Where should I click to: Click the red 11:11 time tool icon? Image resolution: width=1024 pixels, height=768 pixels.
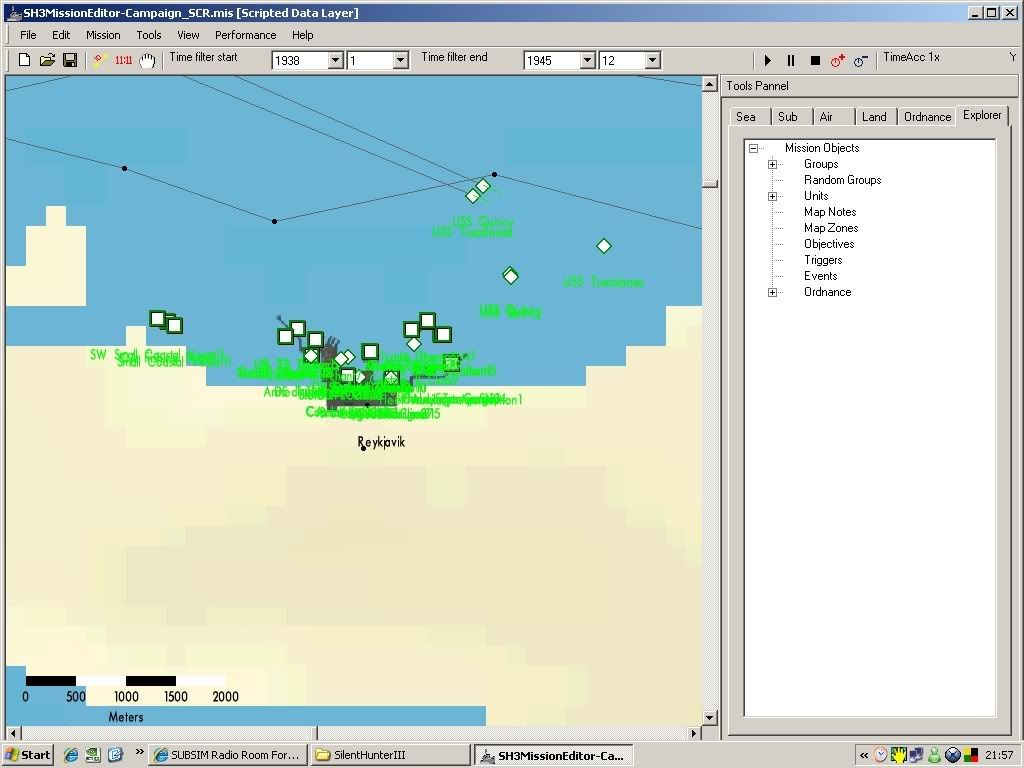coord(123,60)
